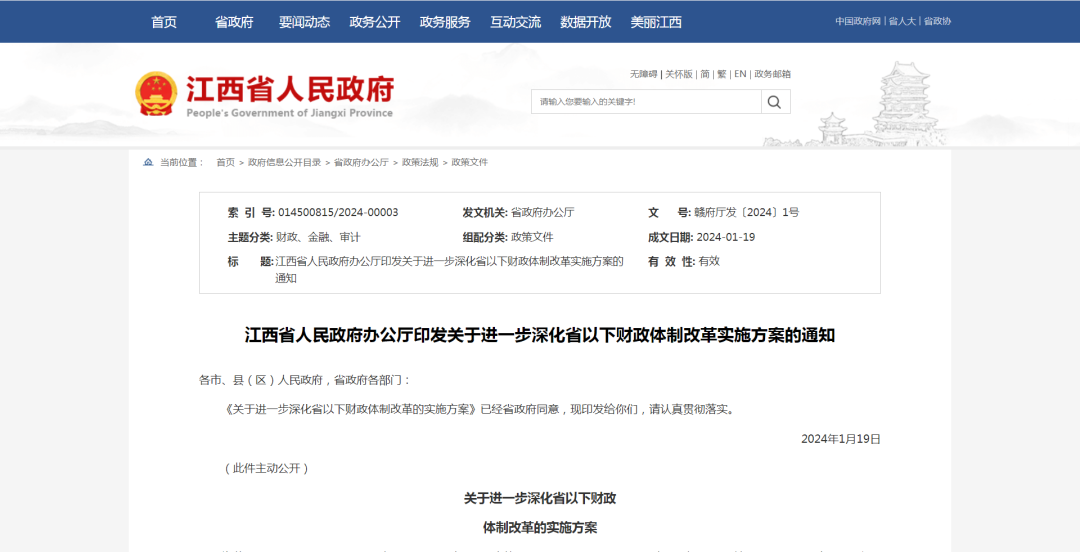Switch to 关怀版 view

click(x=679, y=74)
